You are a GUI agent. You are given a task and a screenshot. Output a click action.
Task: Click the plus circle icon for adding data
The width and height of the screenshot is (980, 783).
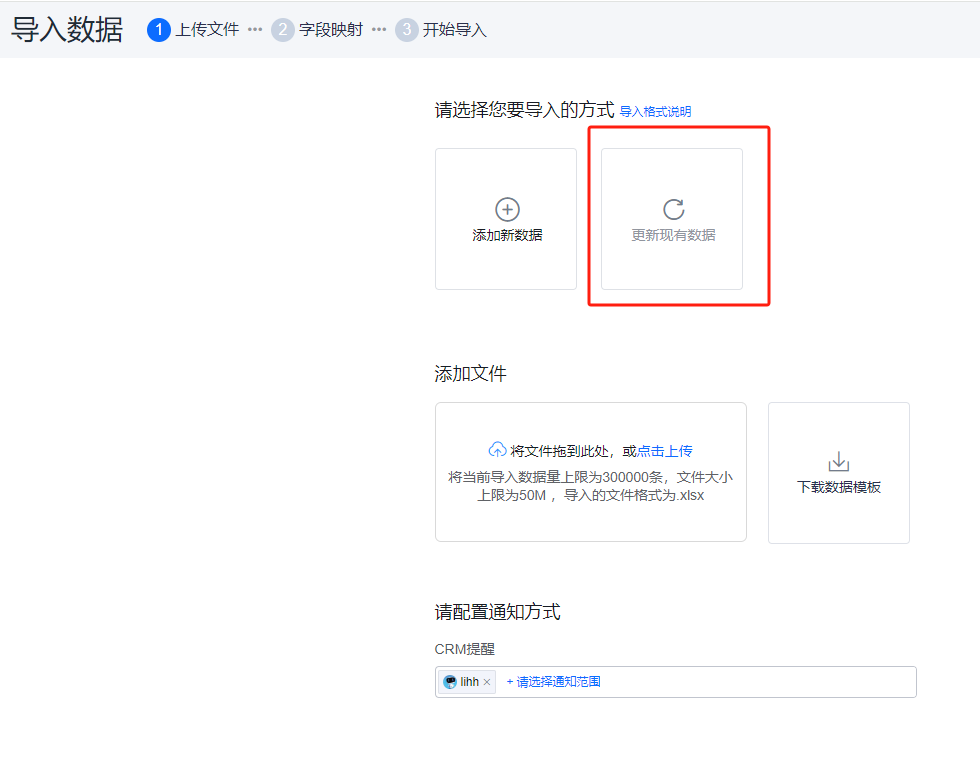tap(507, 209)
